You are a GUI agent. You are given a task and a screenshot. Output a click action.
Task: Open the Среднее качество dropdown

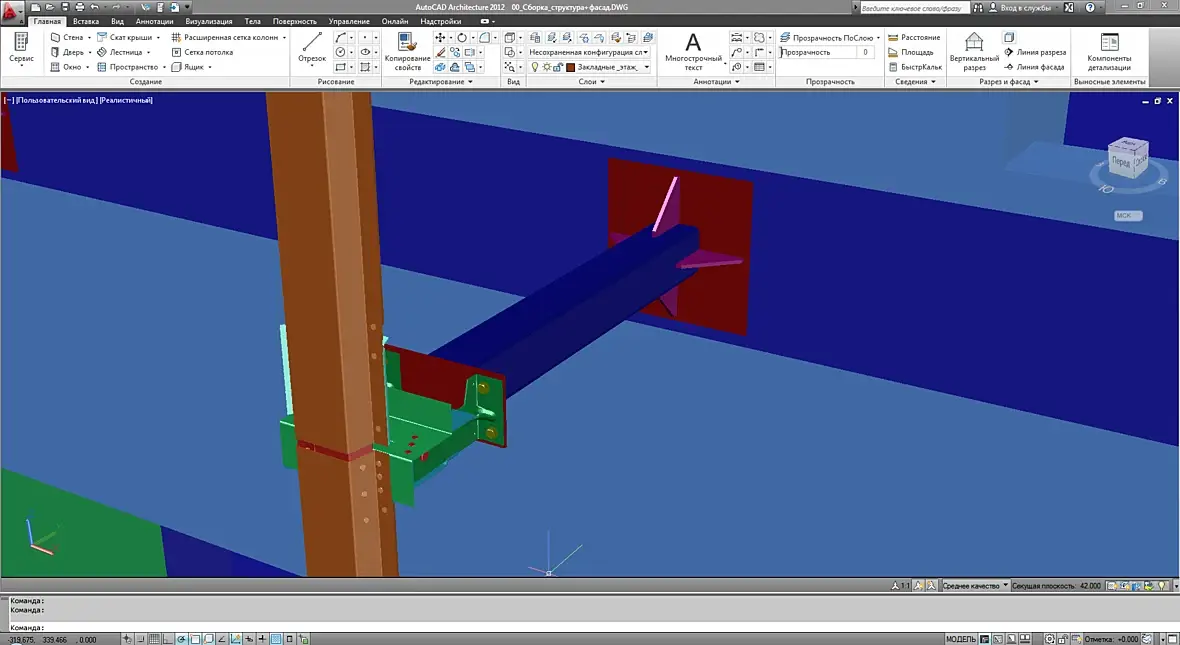click(x=975, y=586)
